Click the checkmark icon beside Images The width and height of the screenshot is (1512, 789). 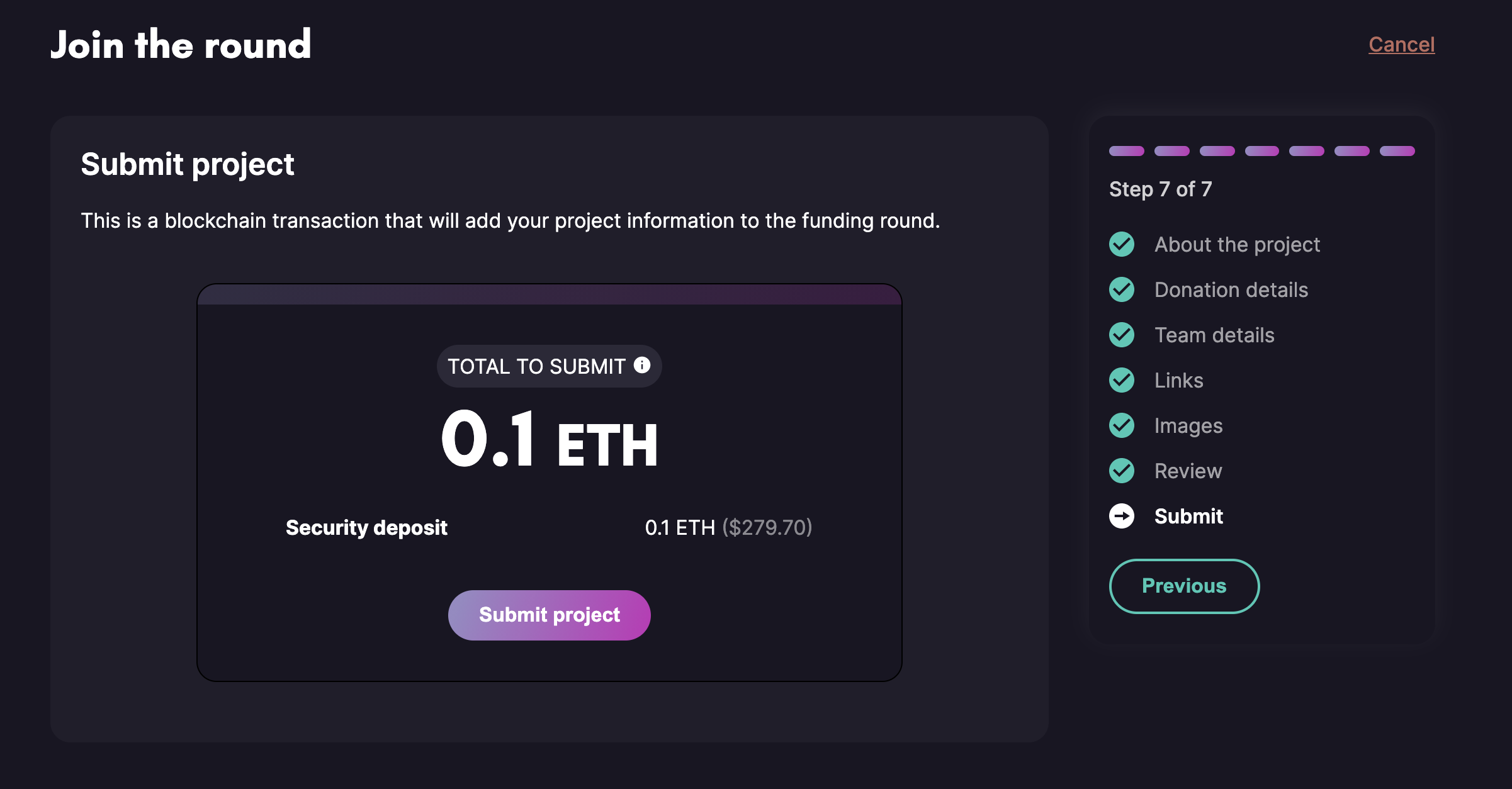1121,425
